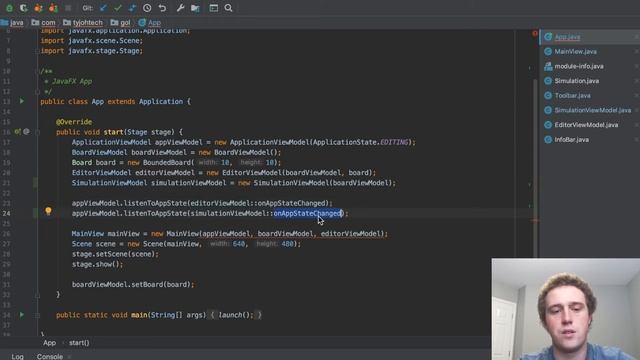
Task: Open Git history clock icon
Action: tap(147, 8)
